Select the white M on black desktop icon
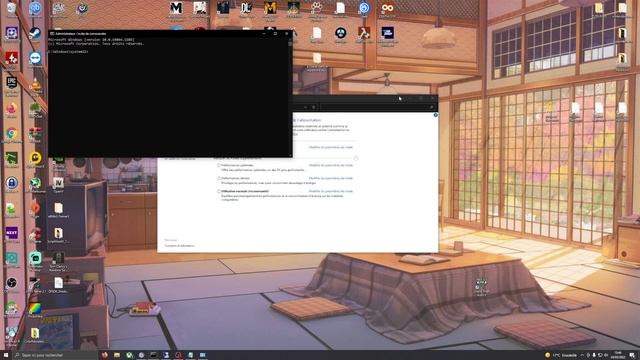640x360 pixels. pyautogui.click(x=176, y=8)
